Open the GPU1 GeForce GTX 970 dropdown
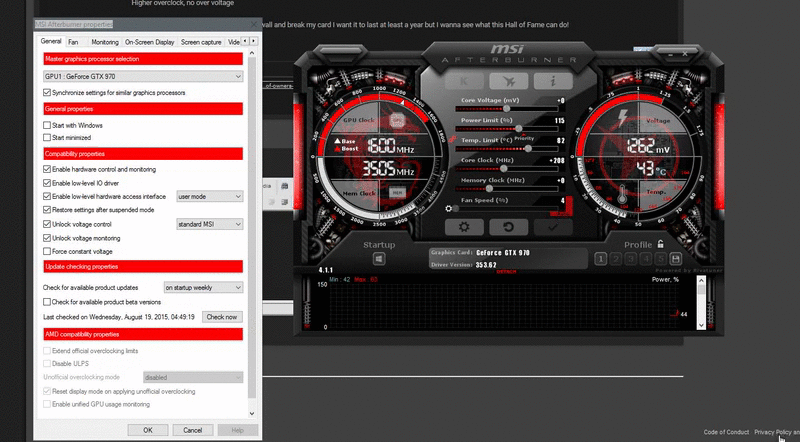This screenshot has height=442, width=800. pyautogui.click(x=143, y=76)
